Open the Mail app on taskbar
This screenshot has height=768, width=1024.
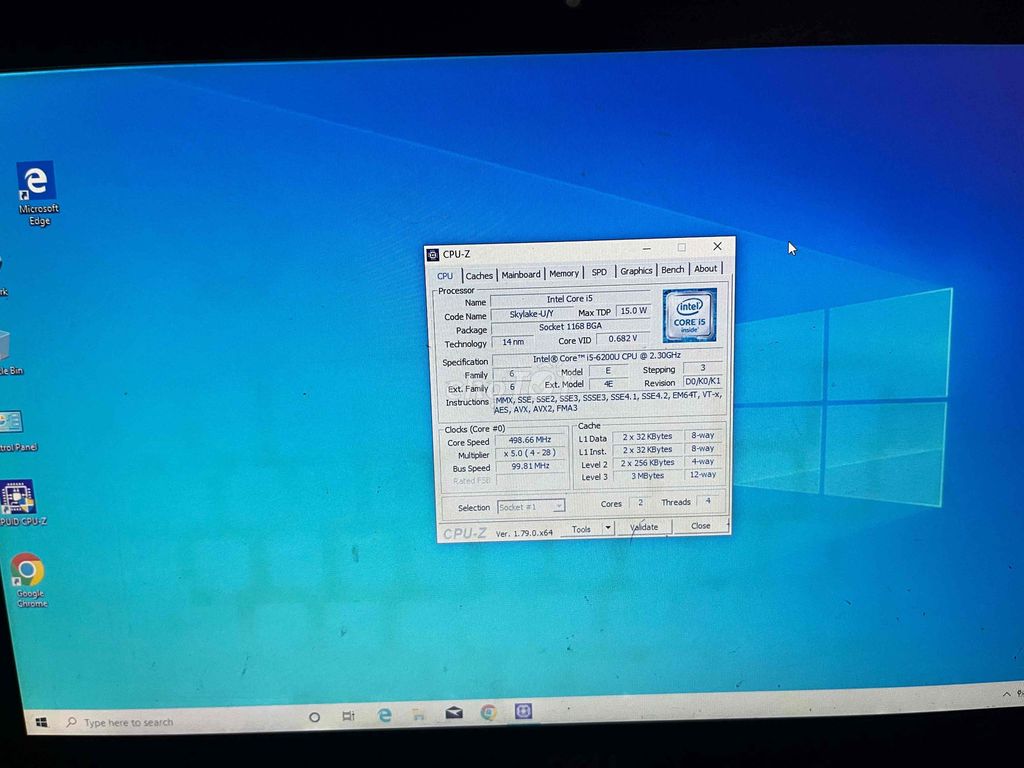[x=454, y=713]
